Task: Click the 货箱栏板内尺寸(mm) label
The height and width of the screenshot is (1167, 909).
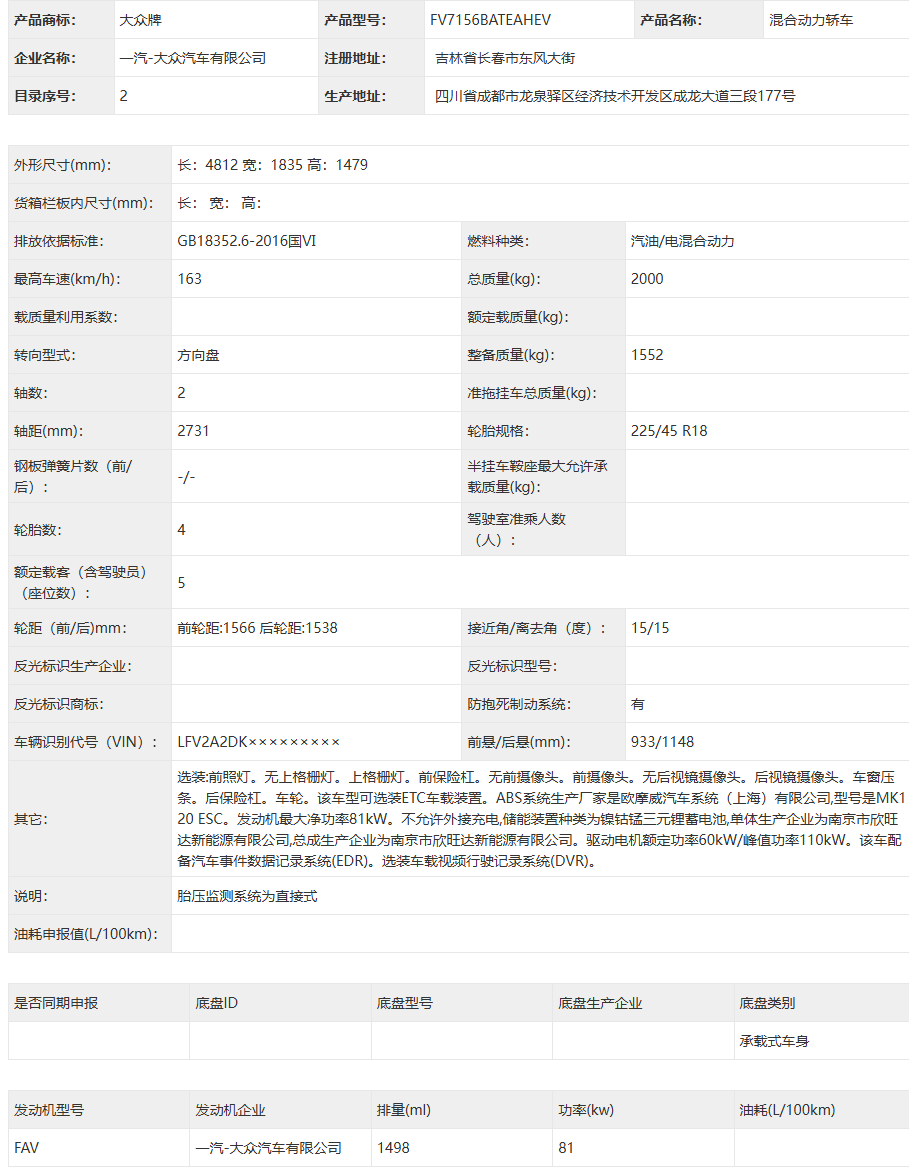Action: [x=83, y=203]
